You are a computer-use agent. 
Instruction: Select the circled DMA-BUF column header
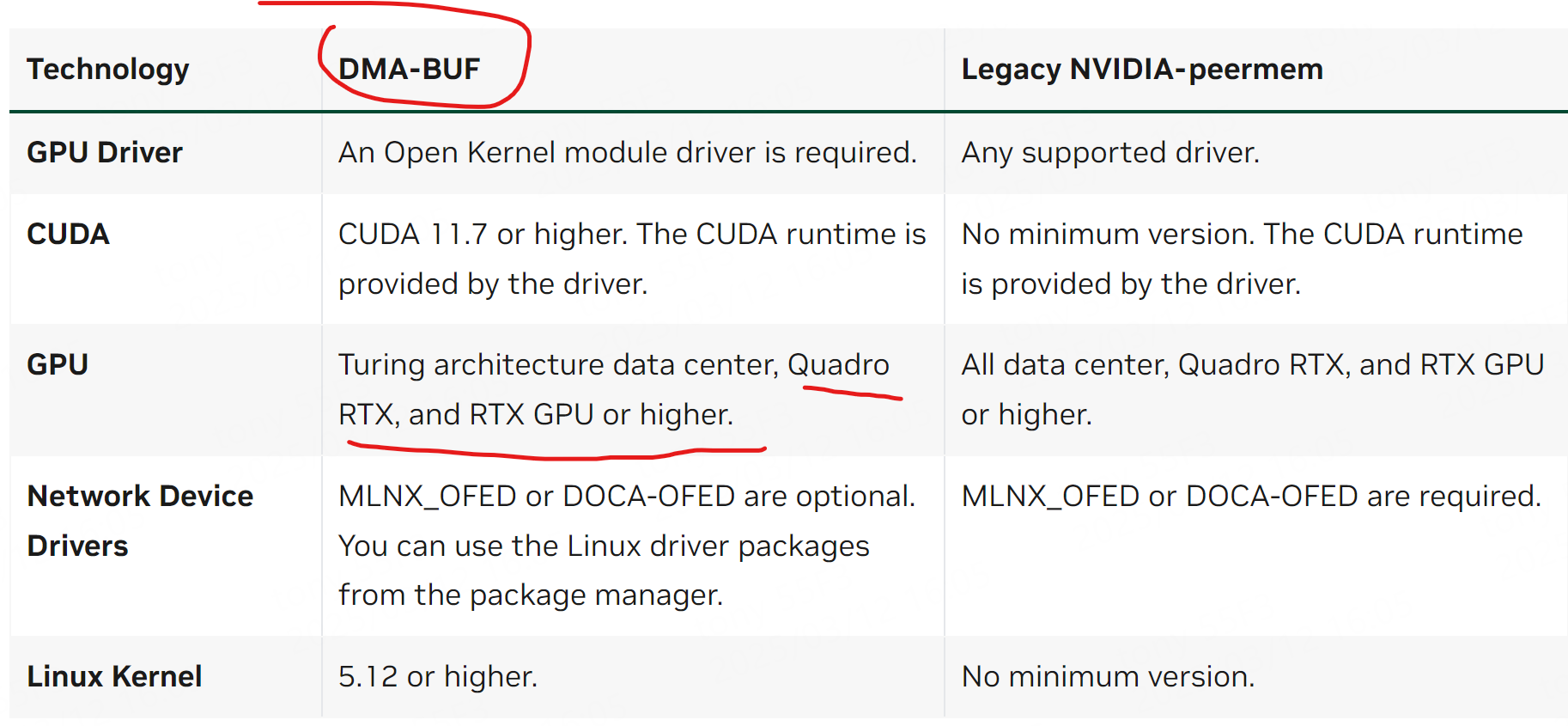click(x=409, y=69)
